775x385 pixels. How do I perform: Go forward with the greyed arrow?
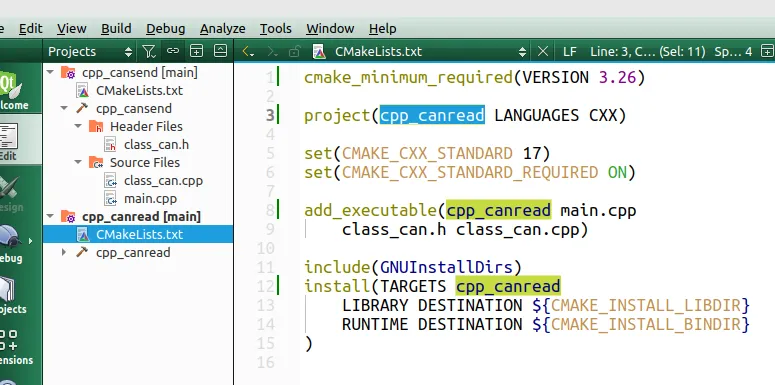[x=272, y=51]
